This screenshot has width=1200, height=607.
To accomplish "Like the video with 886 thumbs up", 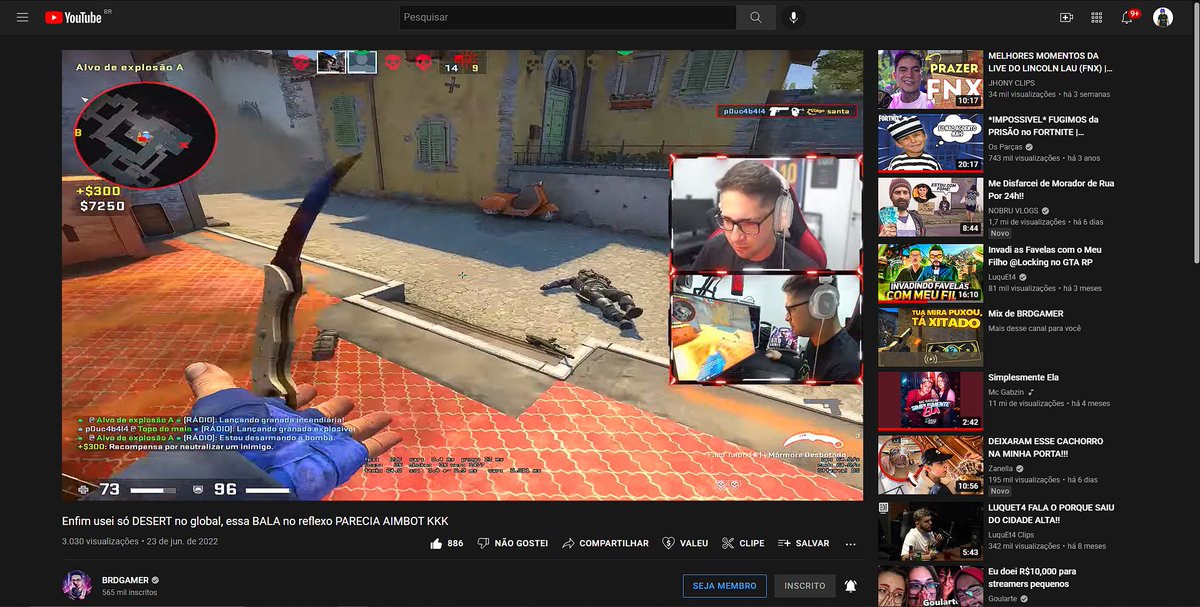I will 446,543.
